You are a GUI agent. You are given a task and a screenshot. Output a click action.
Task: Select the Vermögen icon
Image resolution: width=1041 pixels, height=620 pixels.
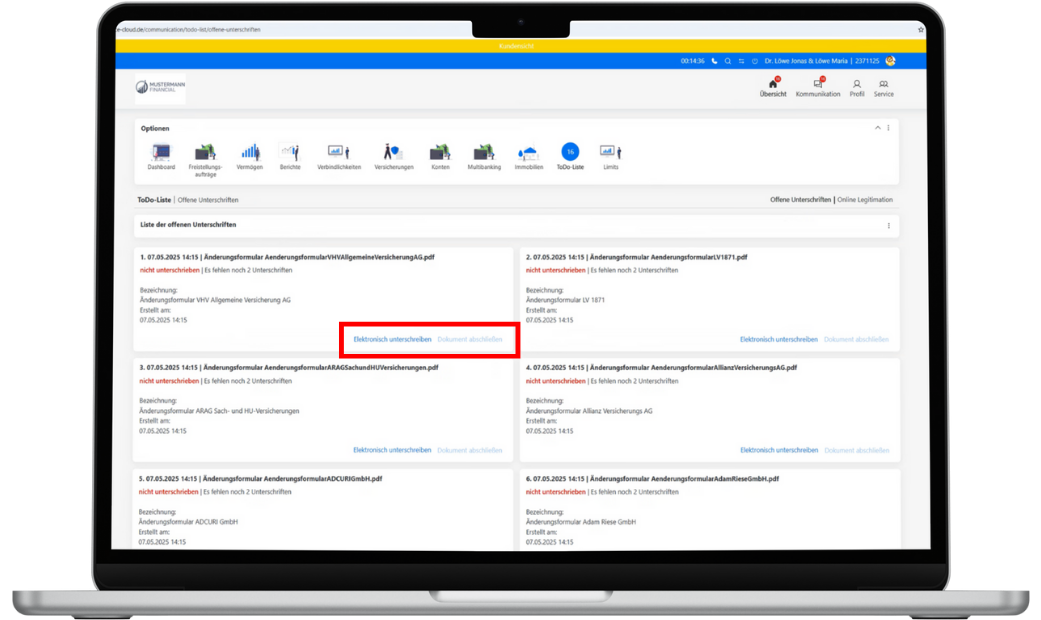(x=249, y=153)
